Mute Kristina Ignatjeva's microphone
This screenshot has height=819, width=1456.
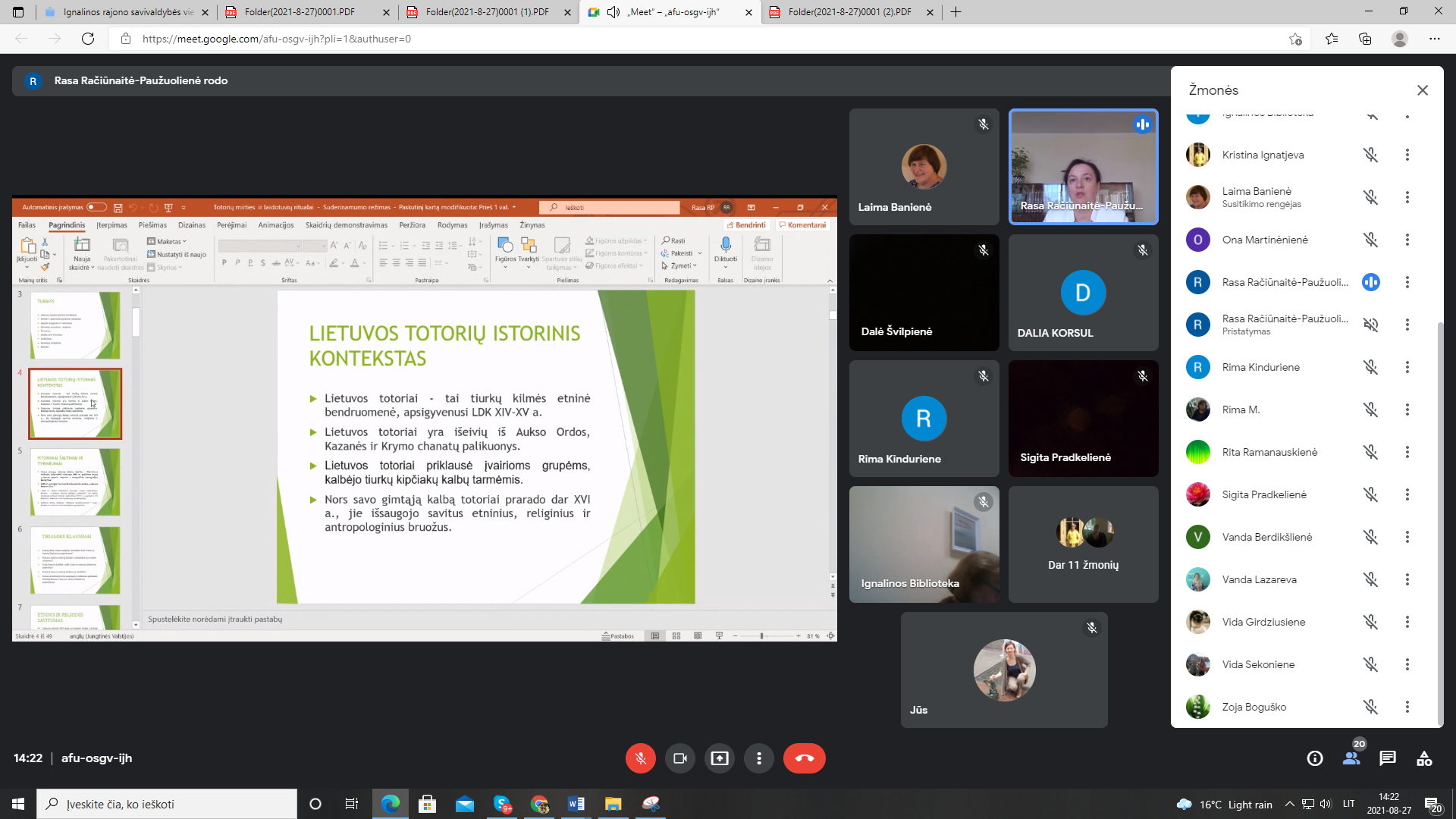coord(1370,155)
